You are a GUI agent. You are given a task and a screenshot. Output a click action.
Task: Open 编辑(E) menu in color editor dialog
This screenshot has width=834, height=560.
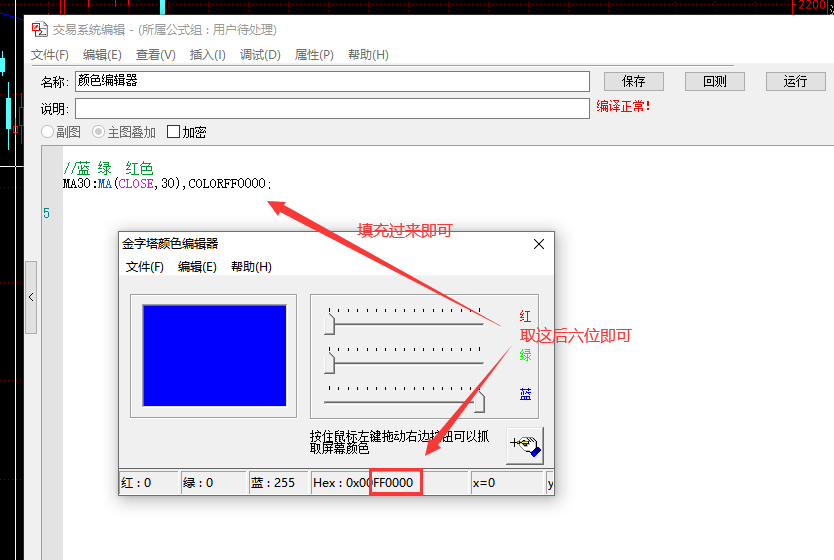tap(197, 266)
